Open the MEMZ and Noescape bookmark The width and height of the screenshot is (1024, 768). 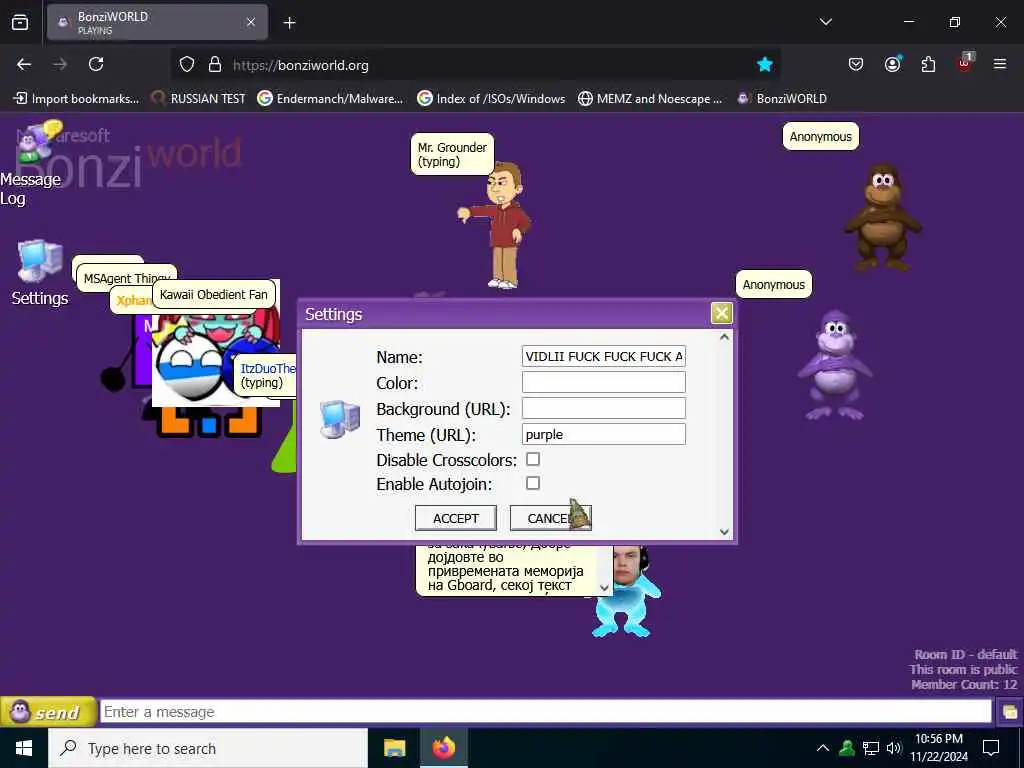650,99
